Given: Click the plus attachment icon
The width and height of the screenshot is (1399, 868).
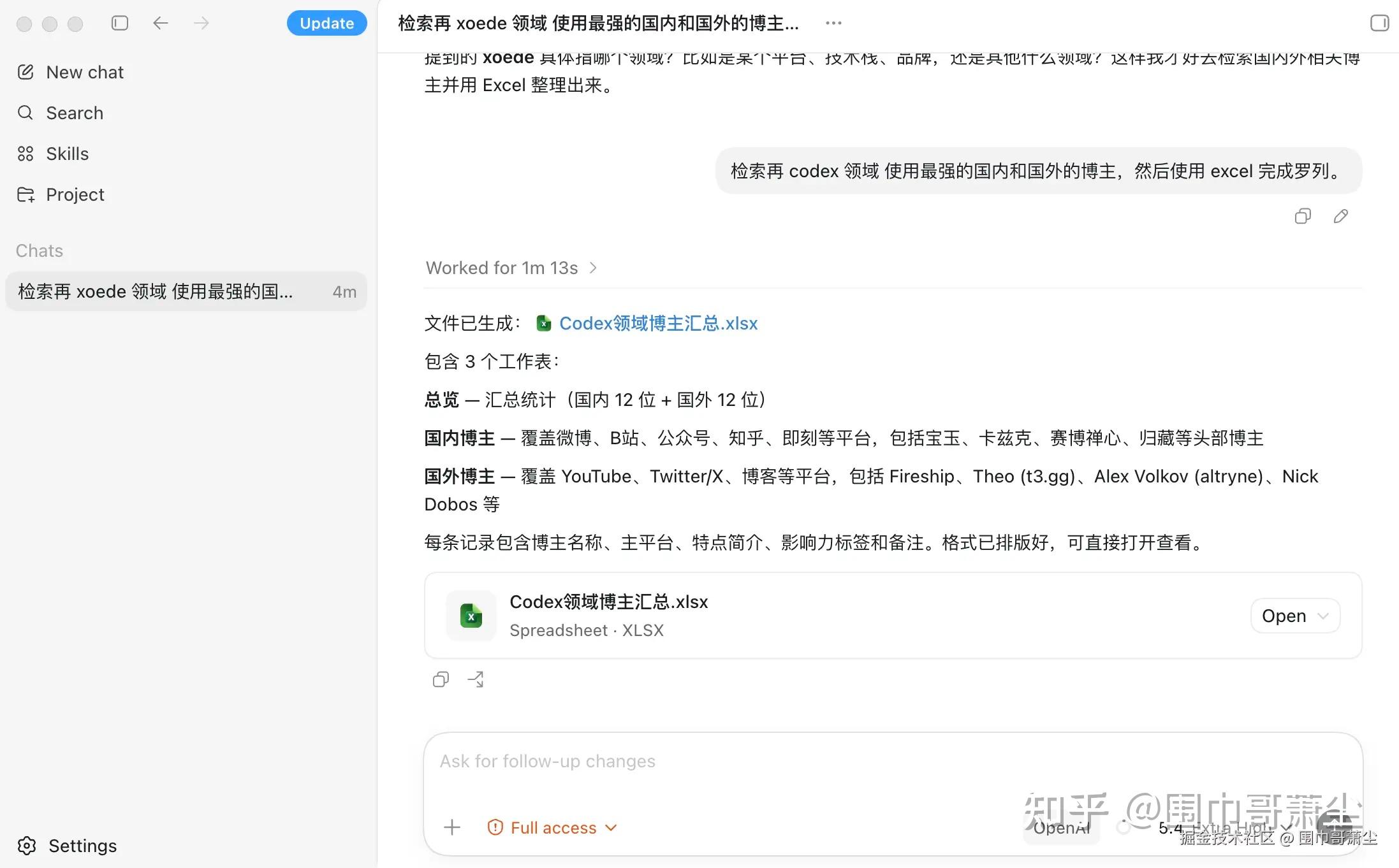Looking at the screenshot, I should coord(452,827).
